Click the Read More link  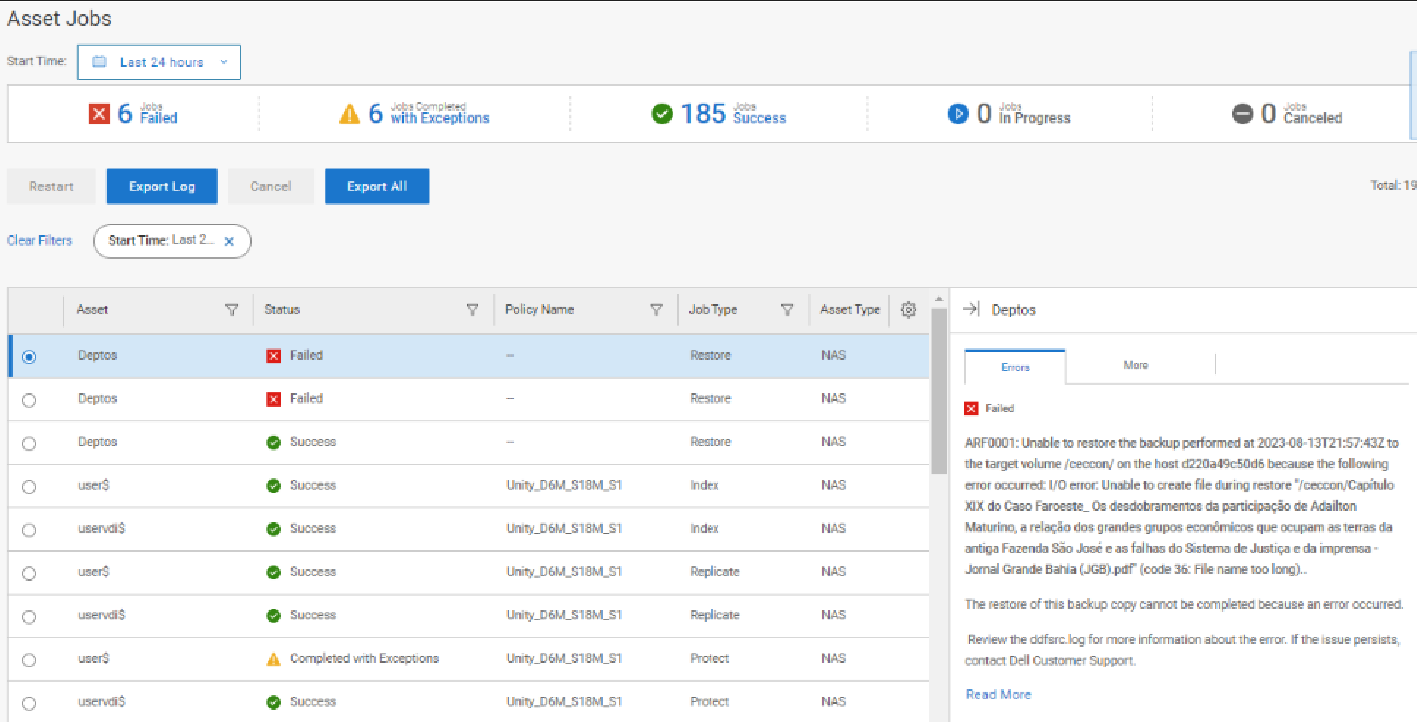point(998,694)
